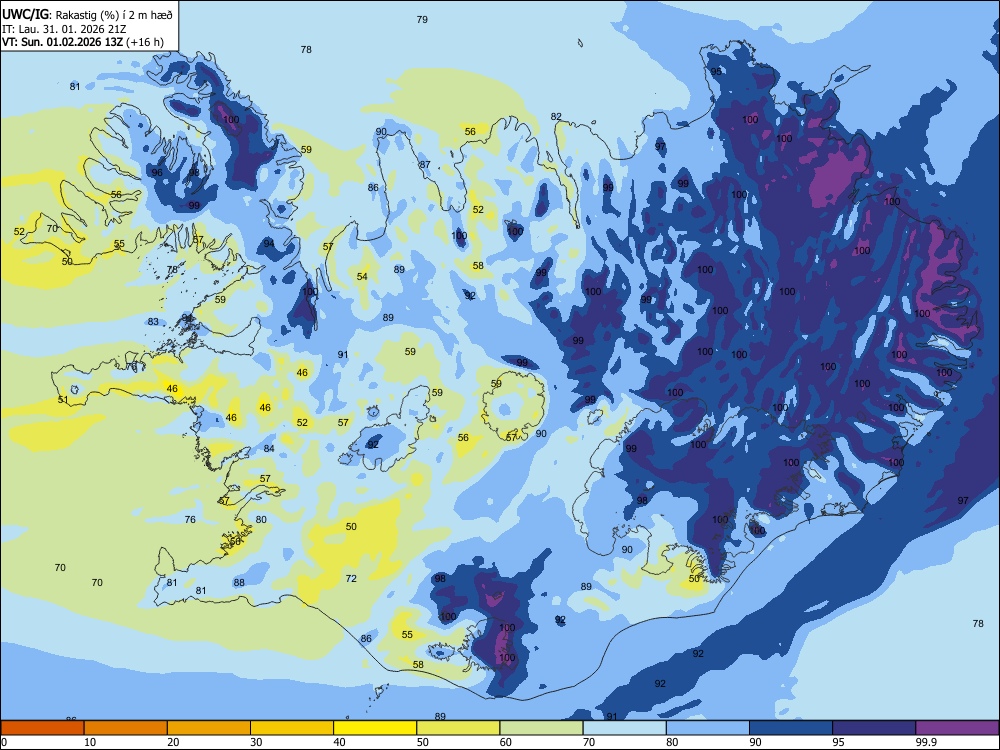Click the map value '72' in the south
The image size is (1000, 750).
(351, 578)
